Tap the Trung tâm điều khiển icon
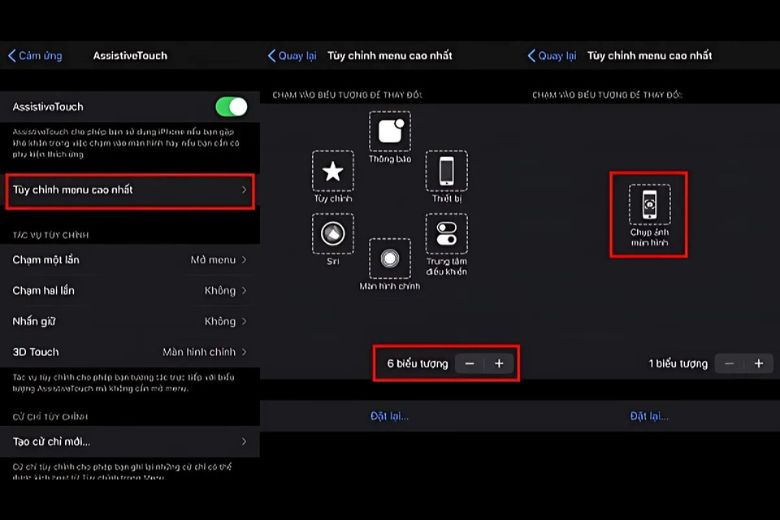780x520 pixels. [446, 233]
